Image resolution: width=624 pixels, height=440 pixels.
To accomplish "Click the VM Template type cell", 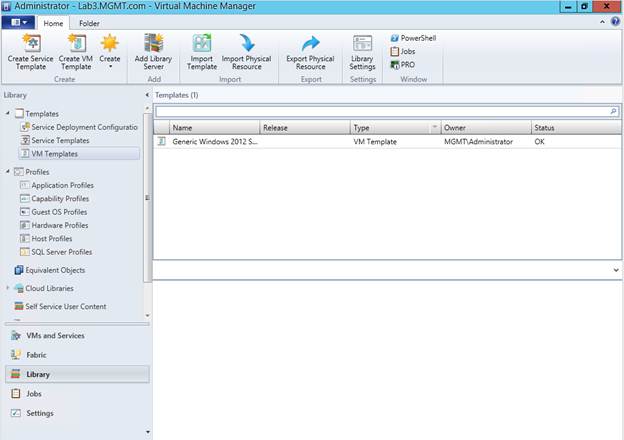I will pyautogui.click(x=375, y=142).
